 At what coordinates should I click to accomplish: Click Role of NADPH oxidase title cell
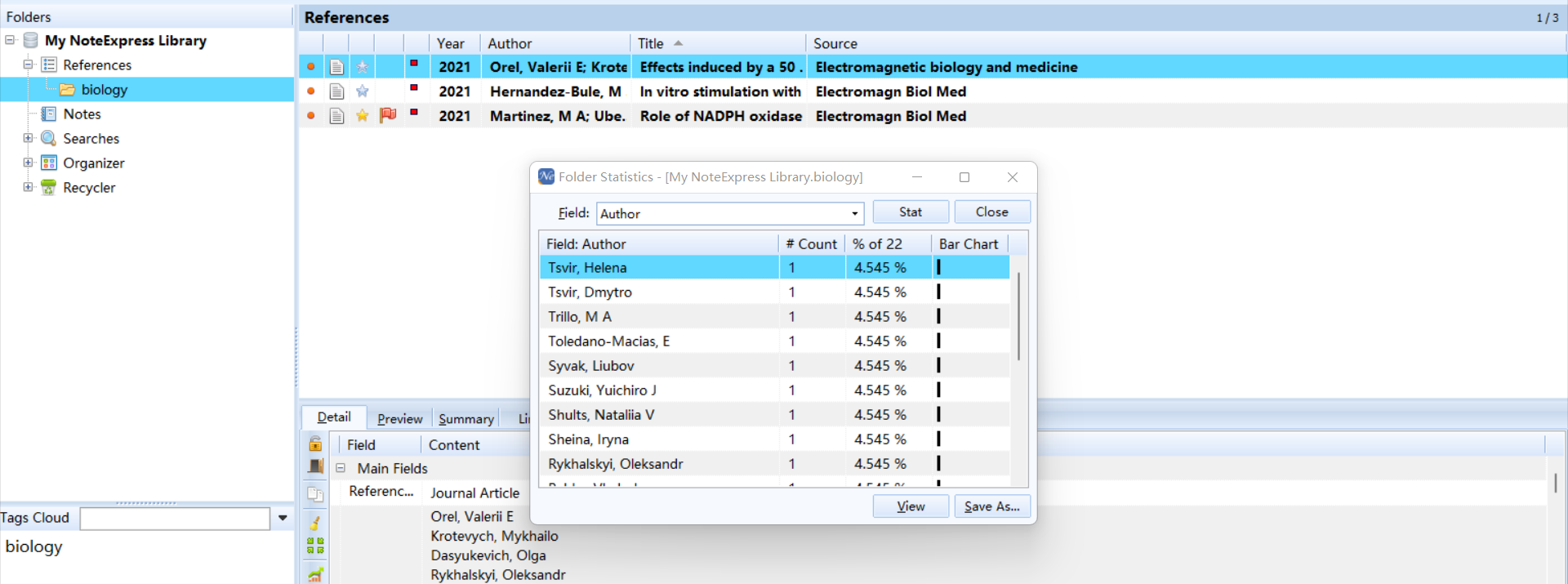[x=720, y=116]
